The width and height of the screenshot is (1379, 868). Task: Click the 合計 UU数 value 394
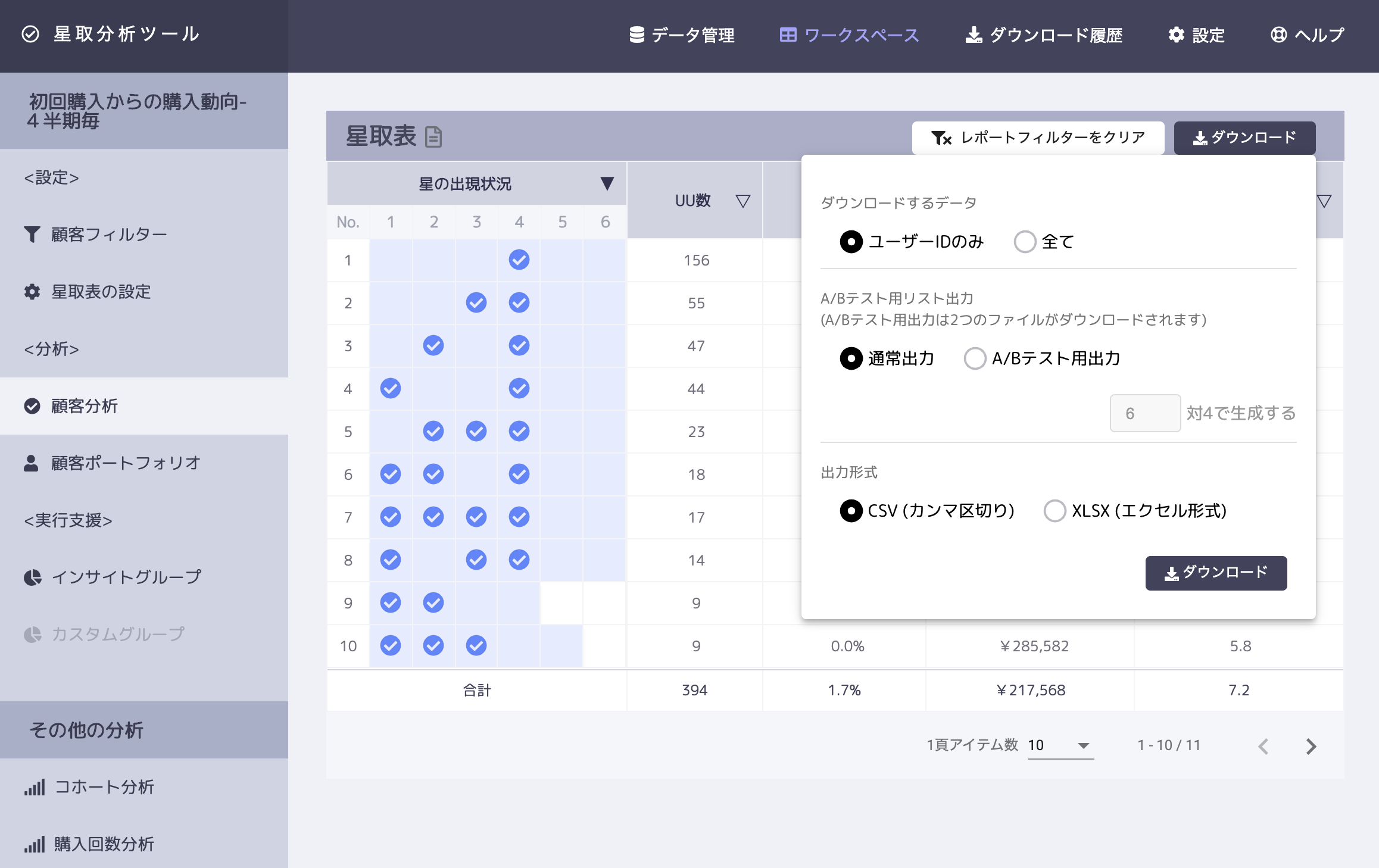pyautogui.click(x=695, y=690)
